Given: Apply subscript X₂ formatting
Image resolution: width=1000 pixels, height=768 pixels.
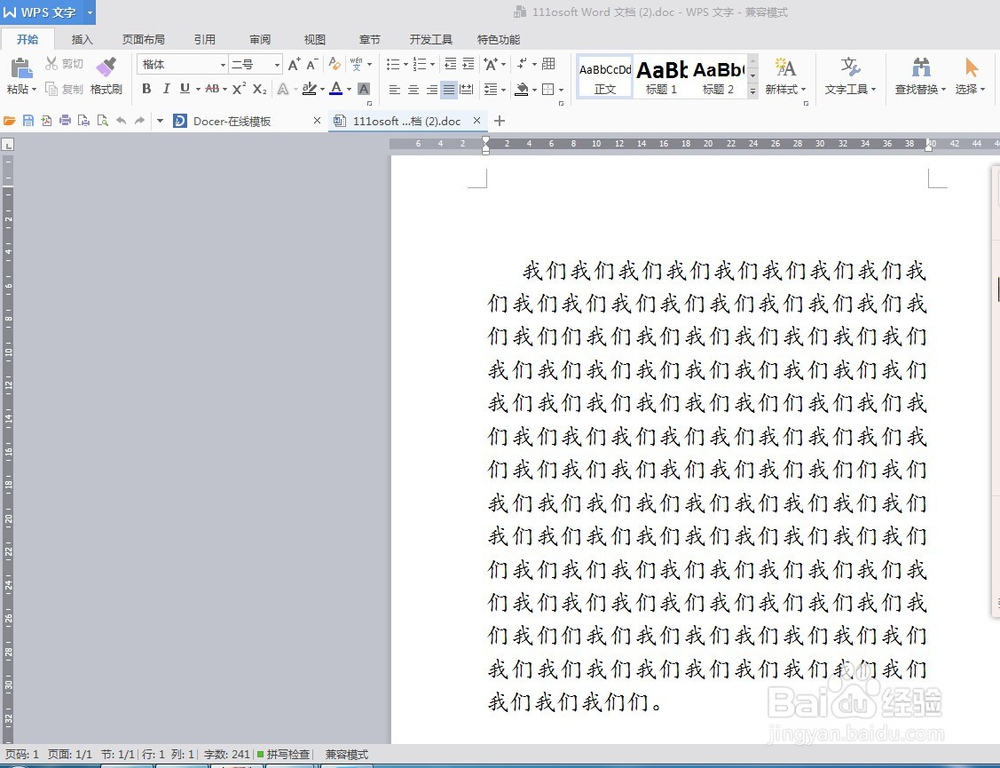Looking at the screenshot, I should point(260,89).
